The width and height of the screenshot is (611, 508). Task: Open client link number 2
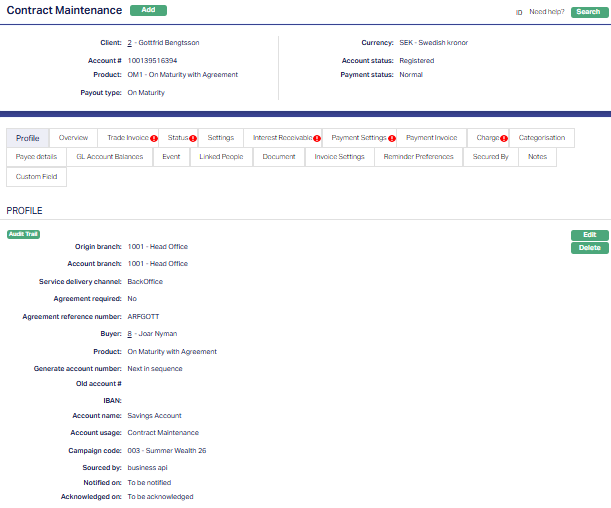[130, 43]
